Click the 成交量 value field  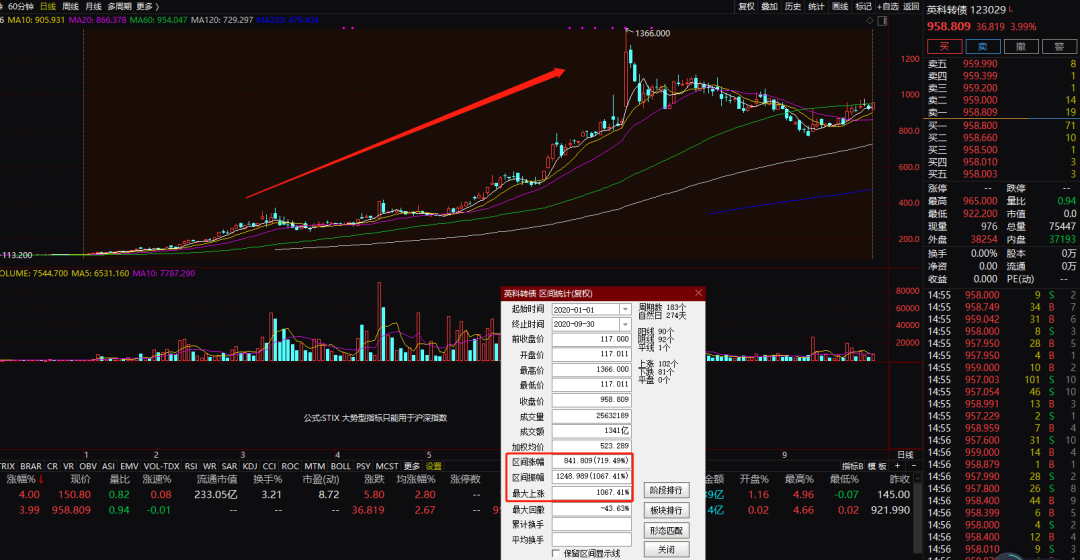tap(592, 415)
